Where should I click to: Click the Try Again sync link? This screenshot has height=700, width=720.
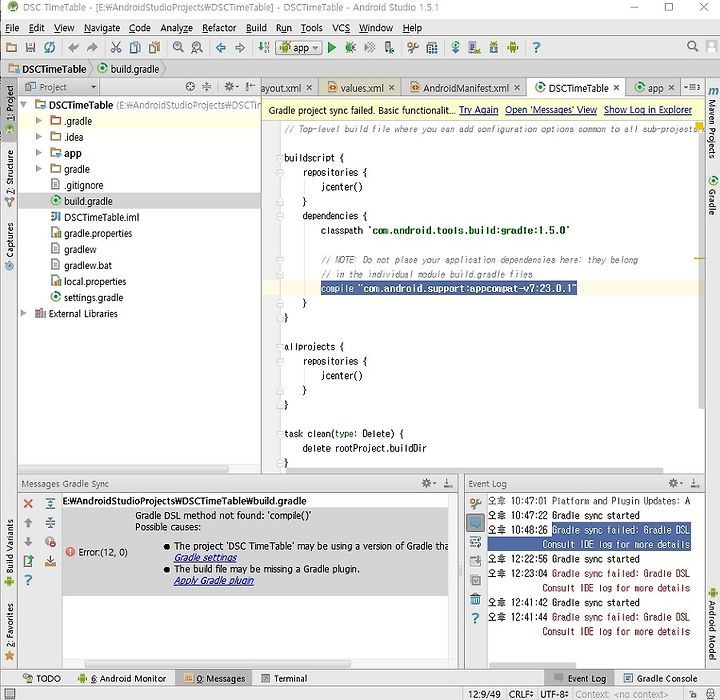478,110
